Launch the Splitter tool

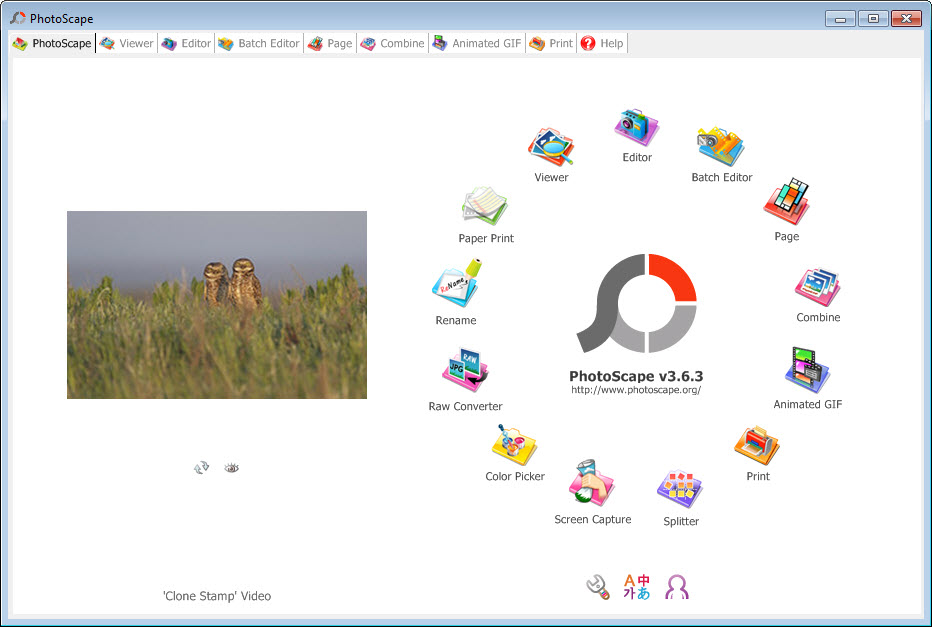point(680,489)
